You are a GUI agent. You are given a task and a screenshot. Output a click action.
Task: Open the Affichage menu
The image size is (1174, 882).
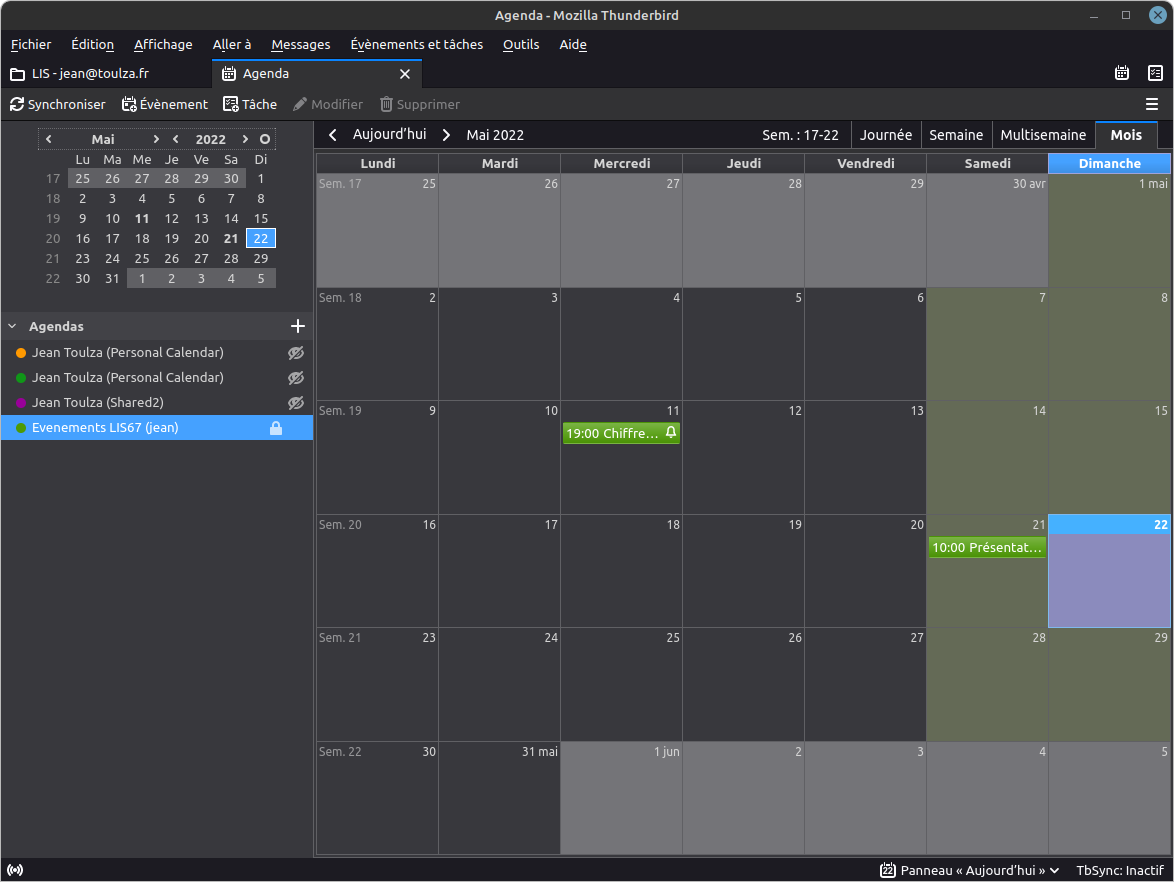163,44
